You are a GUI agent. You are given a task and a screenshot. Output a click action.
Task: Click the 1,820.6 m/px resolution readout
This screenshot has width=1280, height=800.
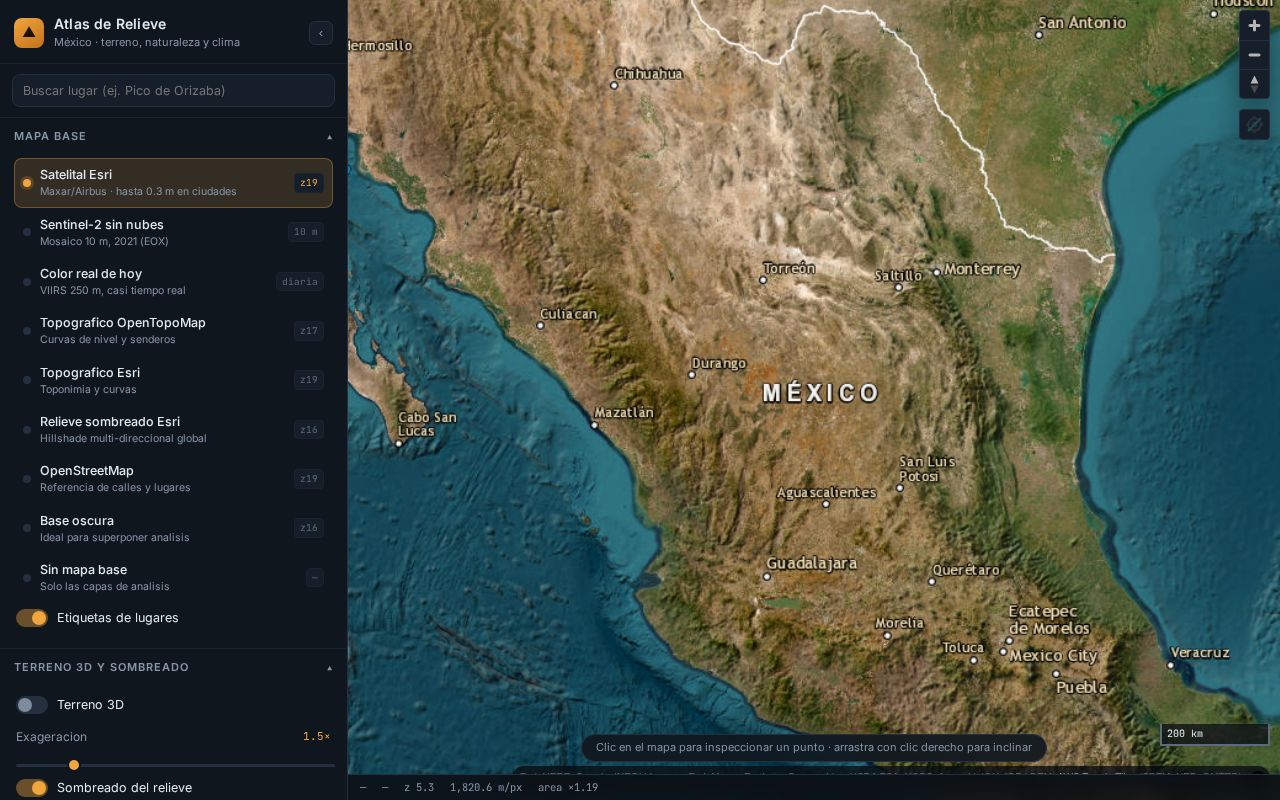pos(486,788)
